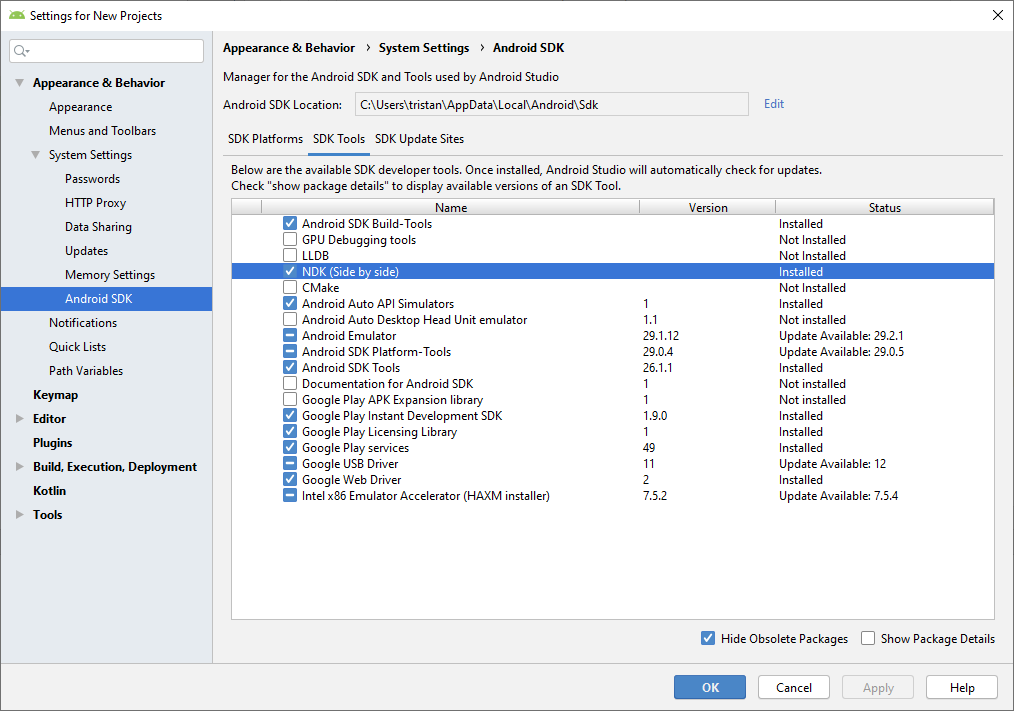
Task: Click the search magnifier icon in sidebar
Action: [x=22, y=51]
